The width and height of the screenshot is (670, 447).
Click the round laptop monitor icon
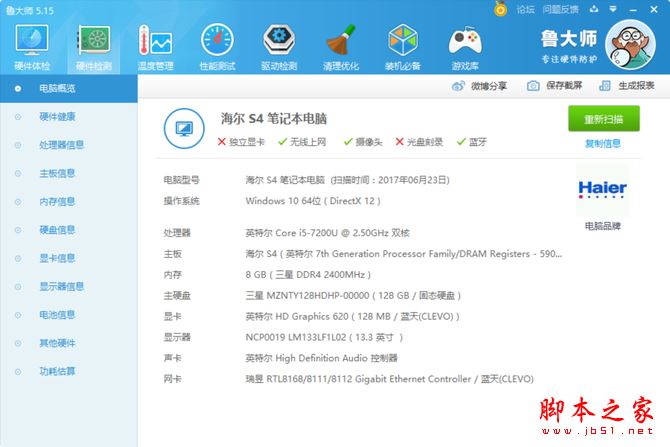pyautogui.click(x=184, y=128)
